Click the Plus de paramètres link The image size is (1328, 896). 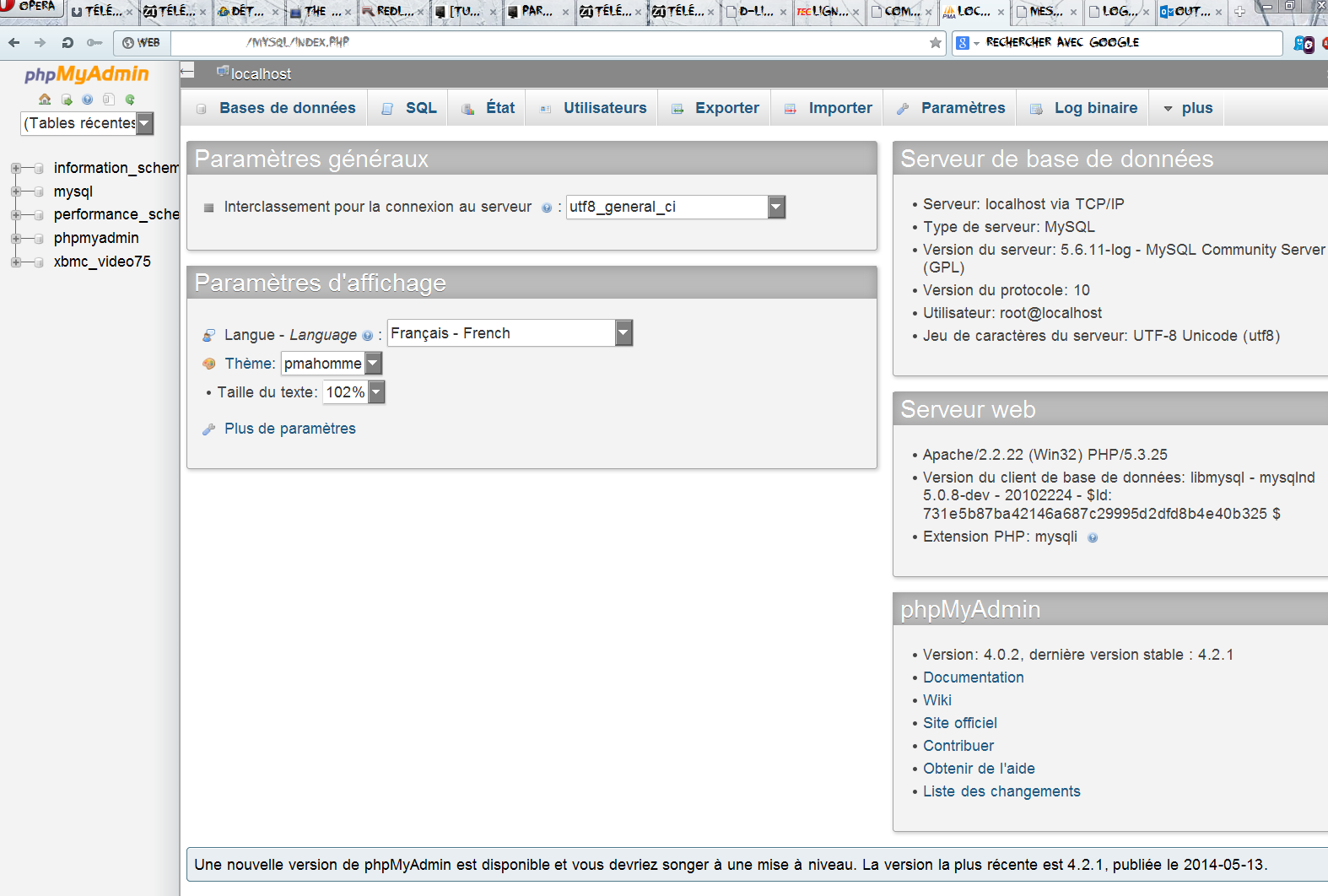pyautogui.click(x=290, y=429)
